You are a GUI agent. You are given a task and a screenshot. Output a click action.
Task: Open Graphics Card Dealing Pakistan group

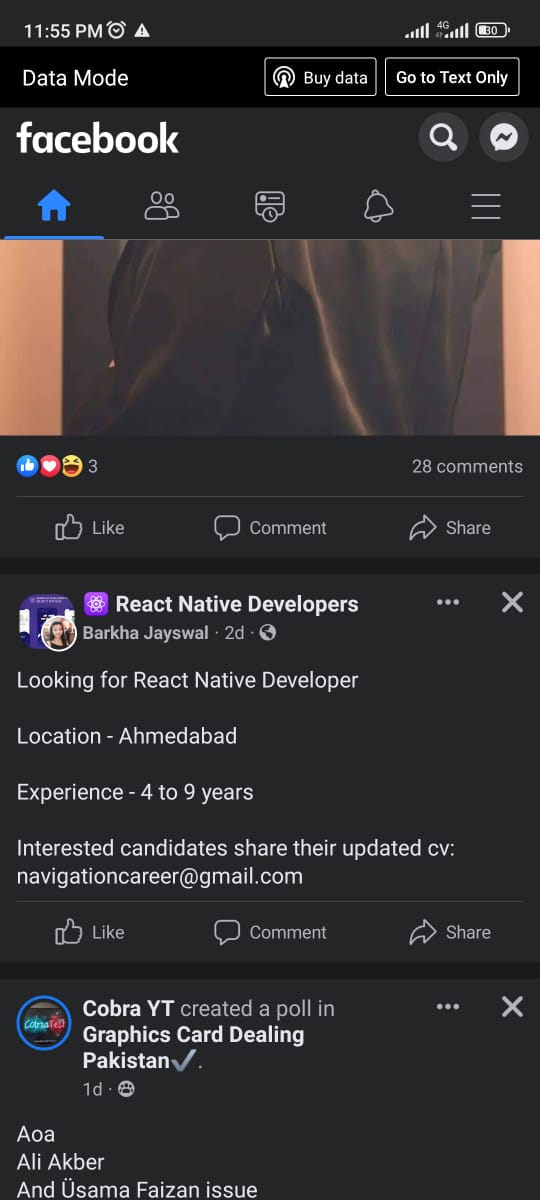[193, 1047]
